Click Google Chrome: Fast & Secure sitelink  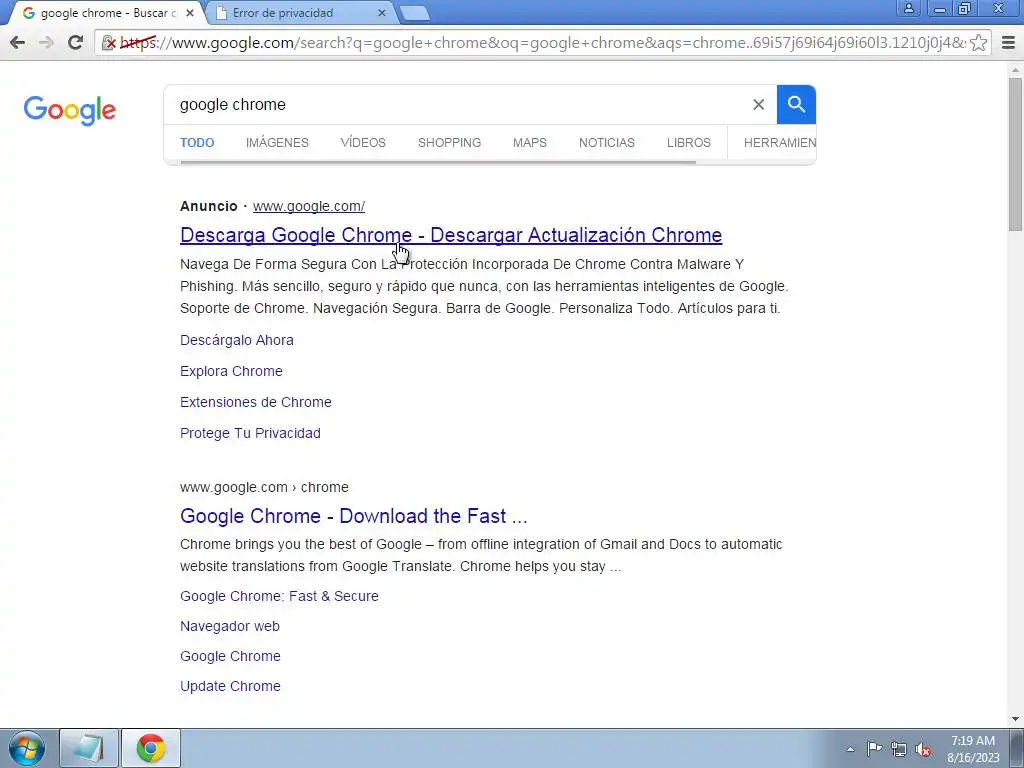click(280, 596)
